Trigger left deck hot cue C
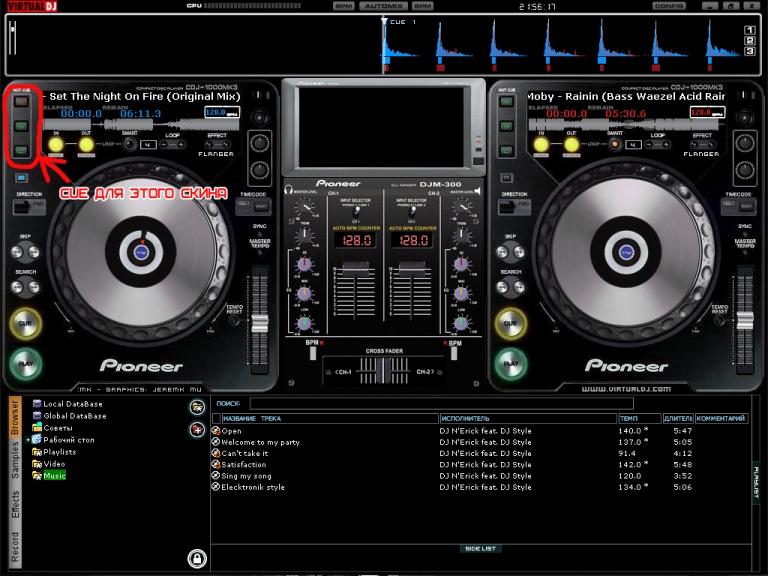 pos(21,150)
